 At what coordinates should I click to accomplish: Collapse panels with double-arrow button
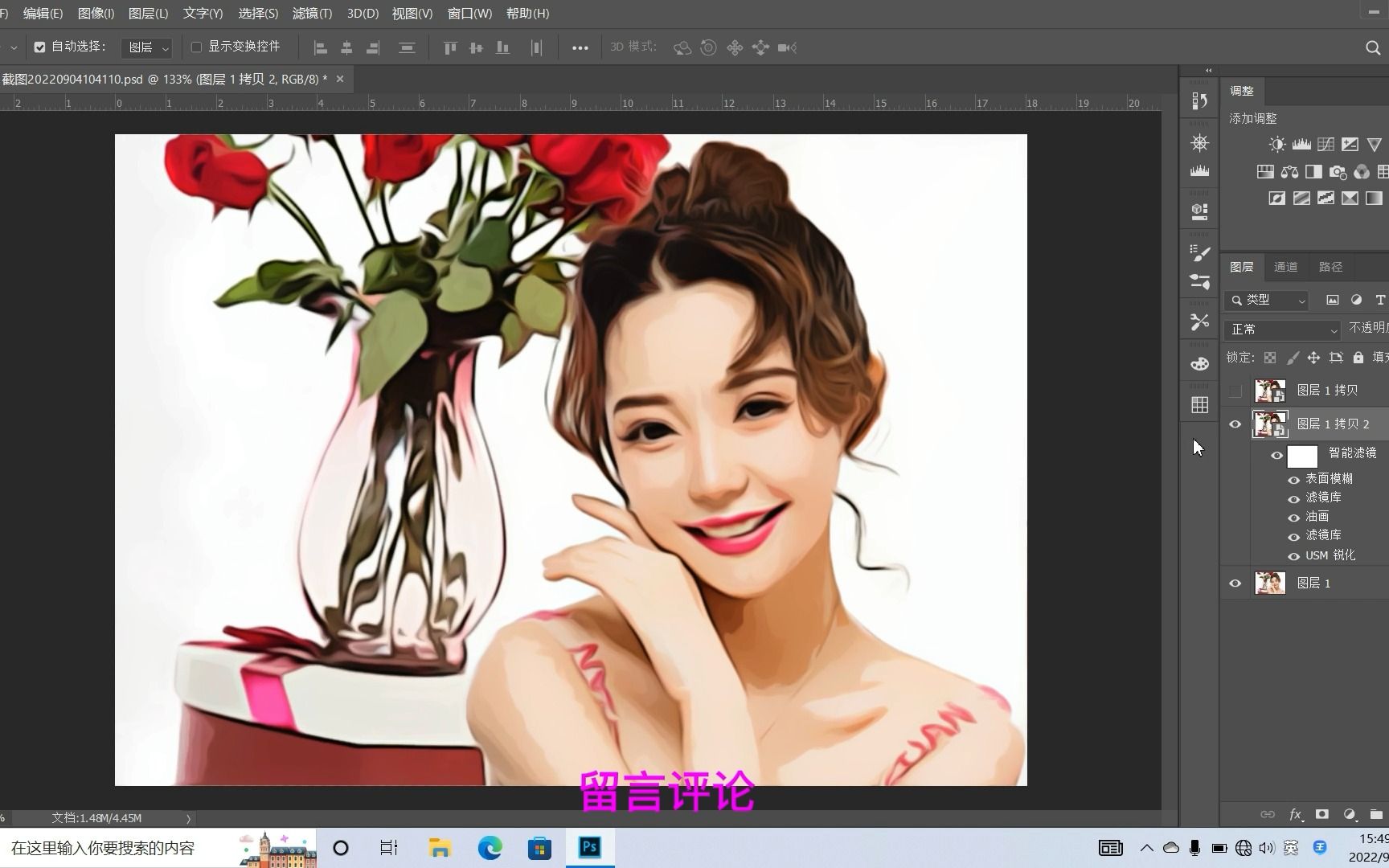[x=1208, y=71]
